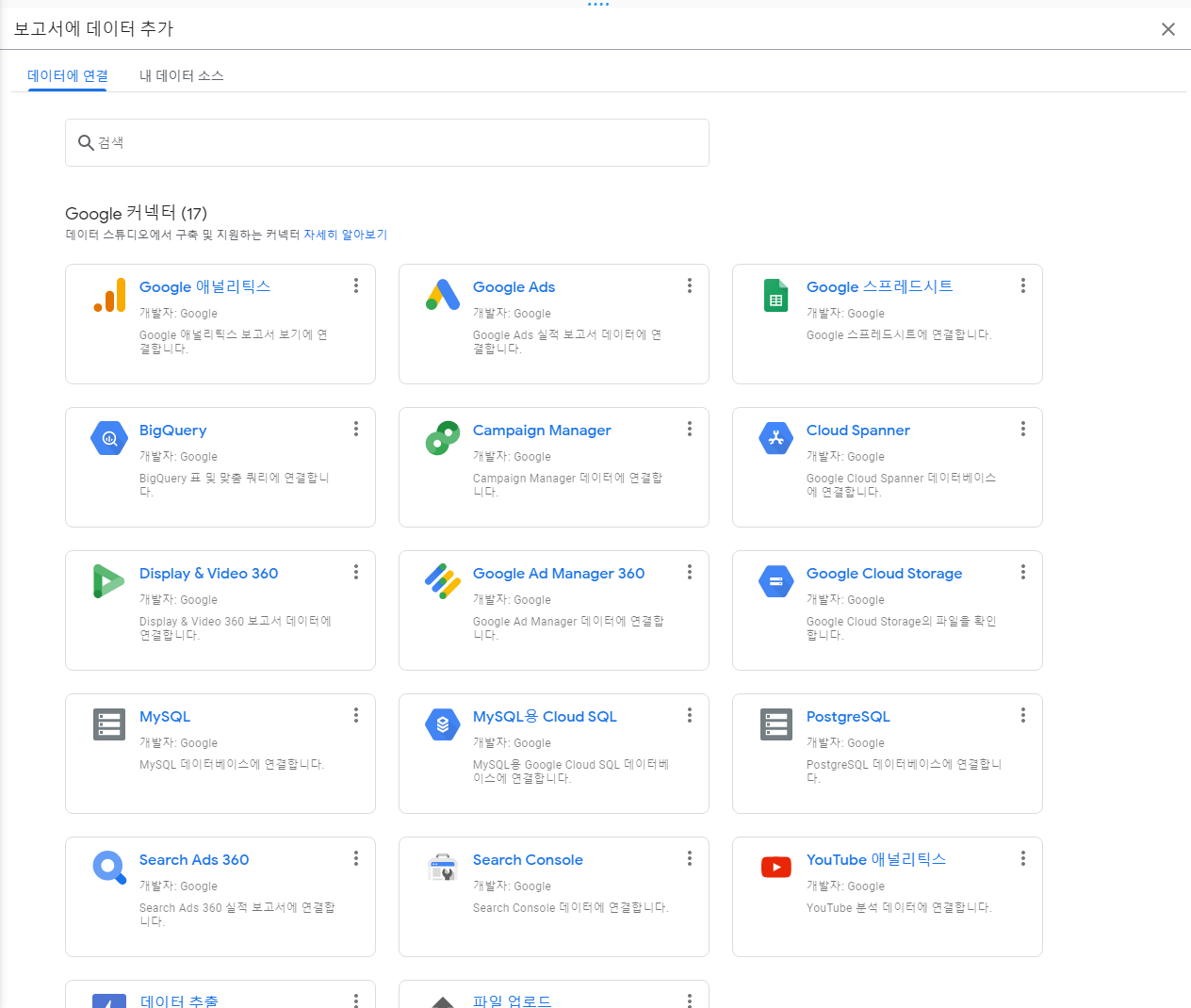This screenshot has height=1008, width=1191.
Task: Click the Display & Video 360 play icon
Action: [x=108, y=581]
